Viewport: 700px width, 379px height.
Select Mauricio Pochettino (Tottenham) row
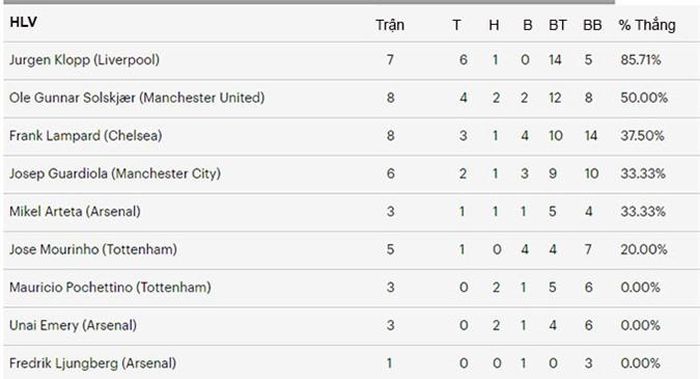352,288
